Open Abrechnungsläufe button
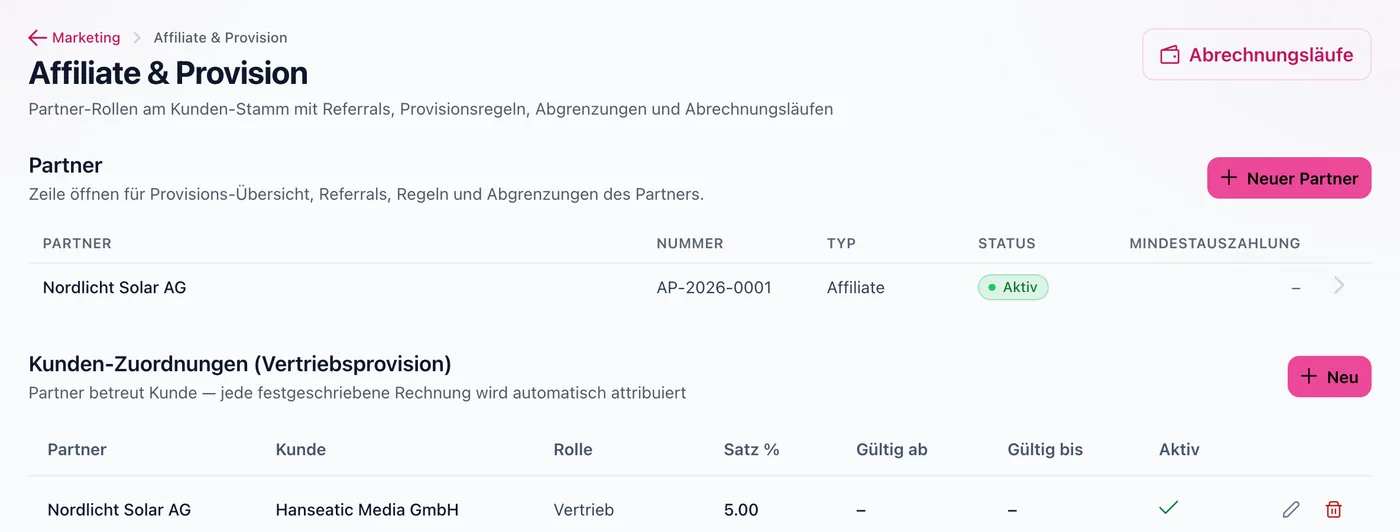Screen dimensions: 1400x532 point(1257,54)
